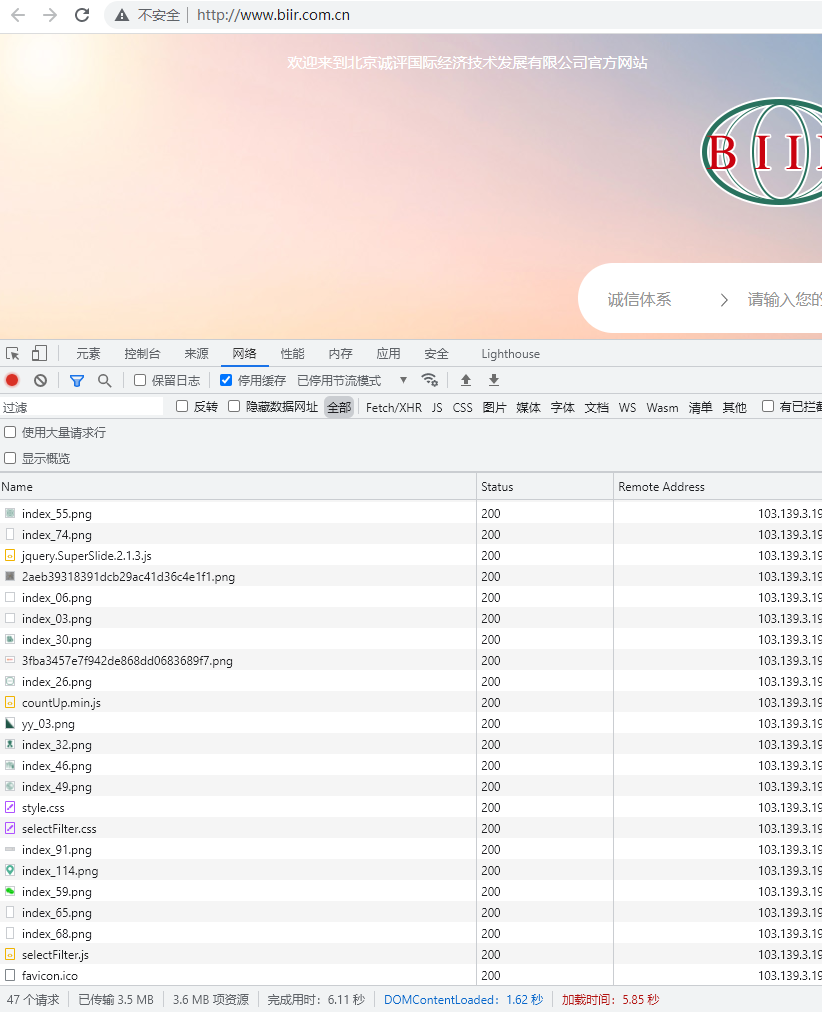
Task: Clear the network request log
Action: [x=40, y=380]
